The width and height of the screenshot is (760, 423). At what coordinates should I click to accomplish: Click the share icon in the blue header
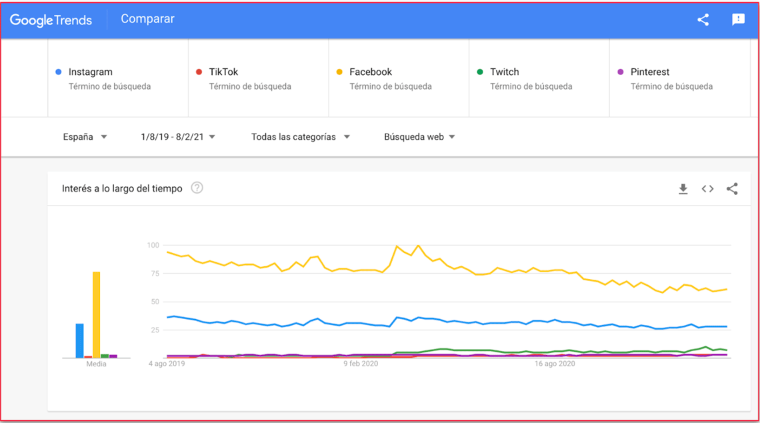(703, 19)
